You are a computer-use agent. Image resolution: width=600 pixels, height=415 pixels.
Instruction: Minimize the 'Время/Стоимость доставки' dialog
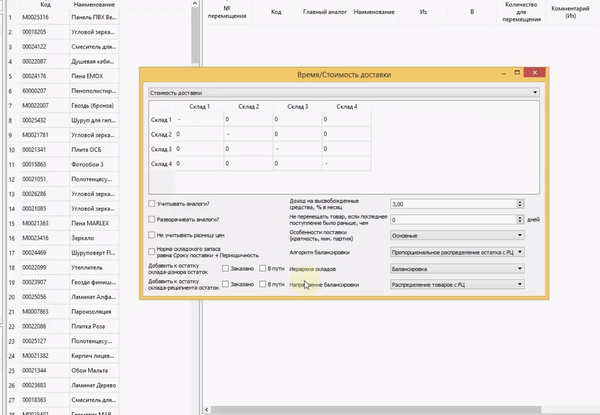coord(504,72)
